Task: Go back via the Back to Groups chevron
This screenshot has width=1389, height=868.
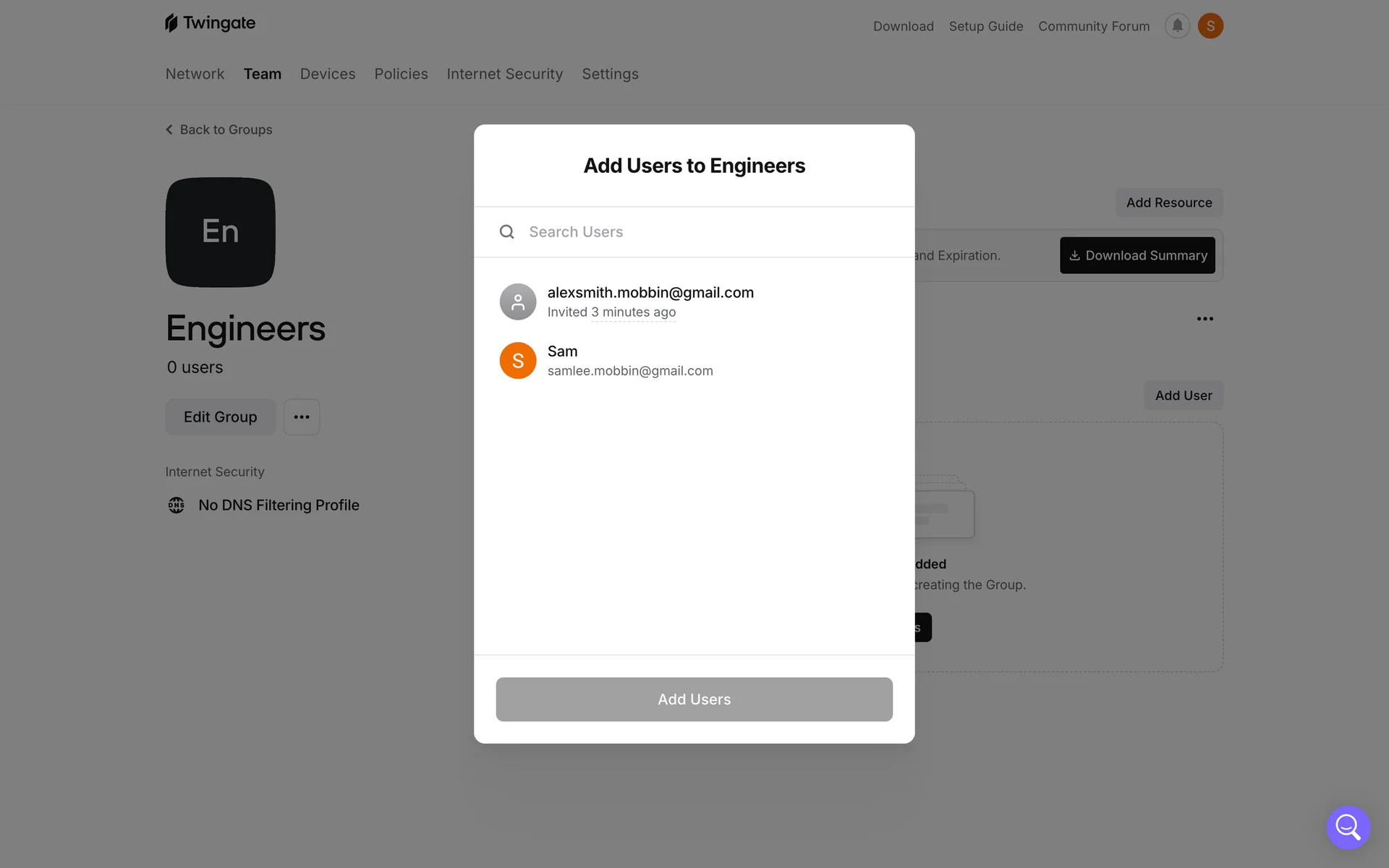Action: [169, 129]
